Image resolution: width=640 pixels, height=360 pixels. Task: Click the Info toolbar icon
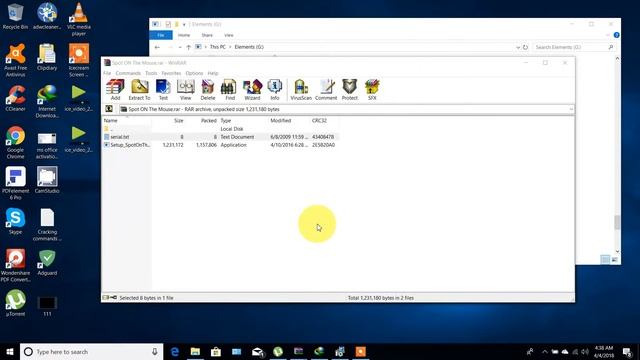tap(275, 90)
